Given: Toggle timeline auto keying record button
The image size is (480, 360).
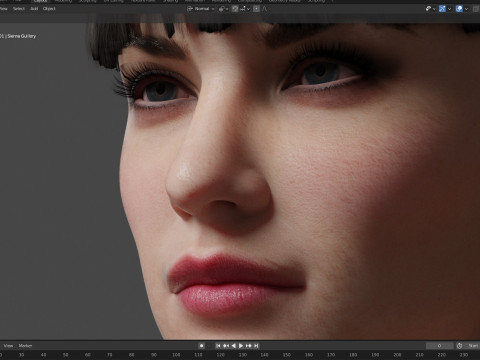Looking at the screenshot, I should (x=201, y=346).
